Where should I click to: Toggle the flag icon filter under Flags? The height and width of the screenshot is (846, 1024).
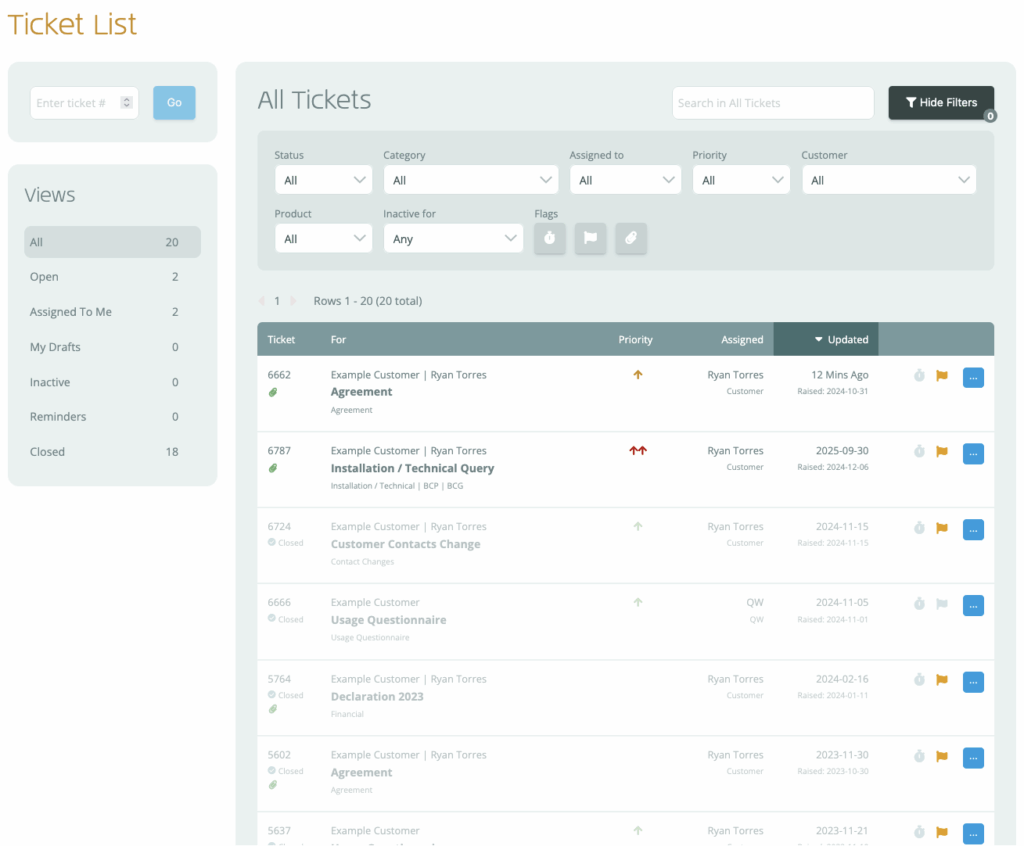point(590,238)
